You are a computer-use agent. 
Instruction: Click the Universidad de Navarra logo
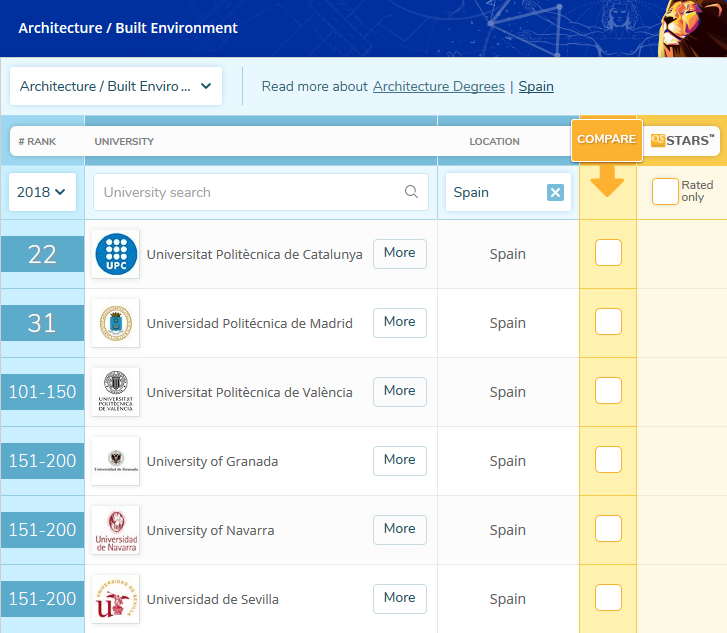coord(116,530)
